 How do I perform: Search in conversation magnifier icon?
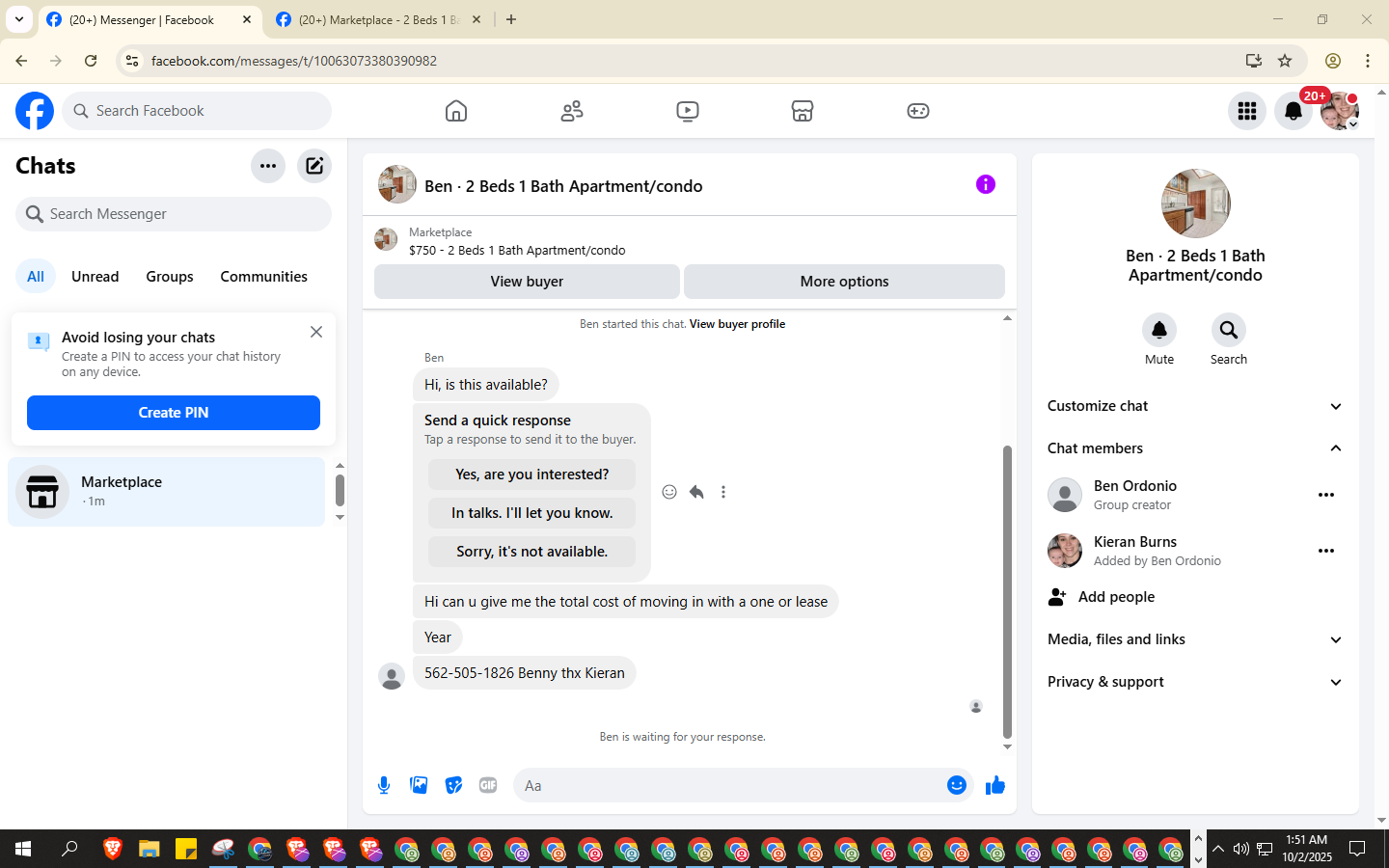(1229, 330)
